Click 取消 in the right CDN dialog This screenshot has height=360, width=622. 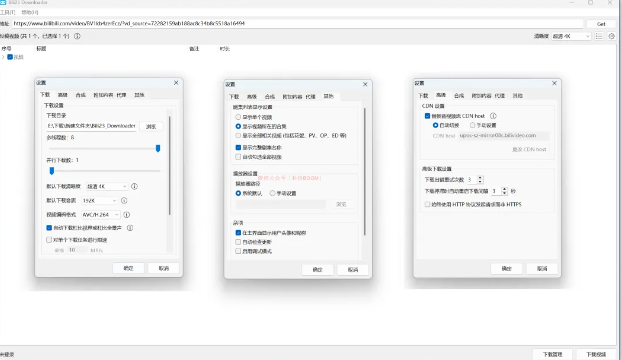coord(542,268)
